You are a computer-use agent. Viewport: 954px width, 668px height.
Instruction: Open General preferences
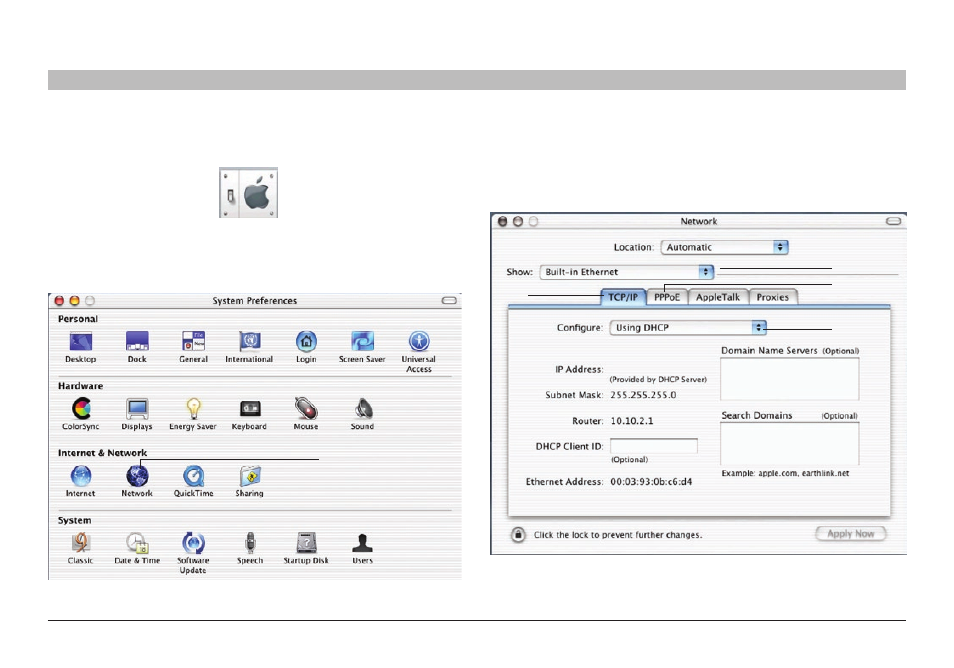(193, 341)
